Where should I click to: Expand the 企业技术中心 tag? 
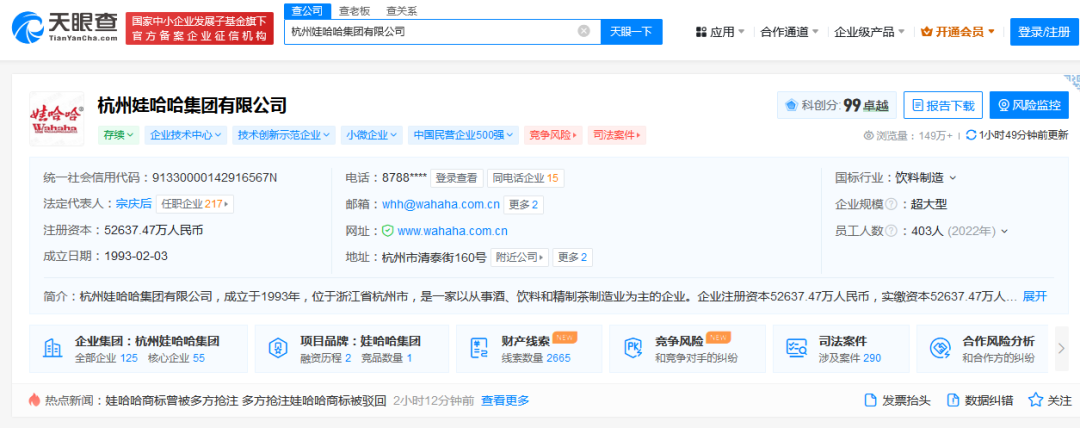click(x=186, y=135)
